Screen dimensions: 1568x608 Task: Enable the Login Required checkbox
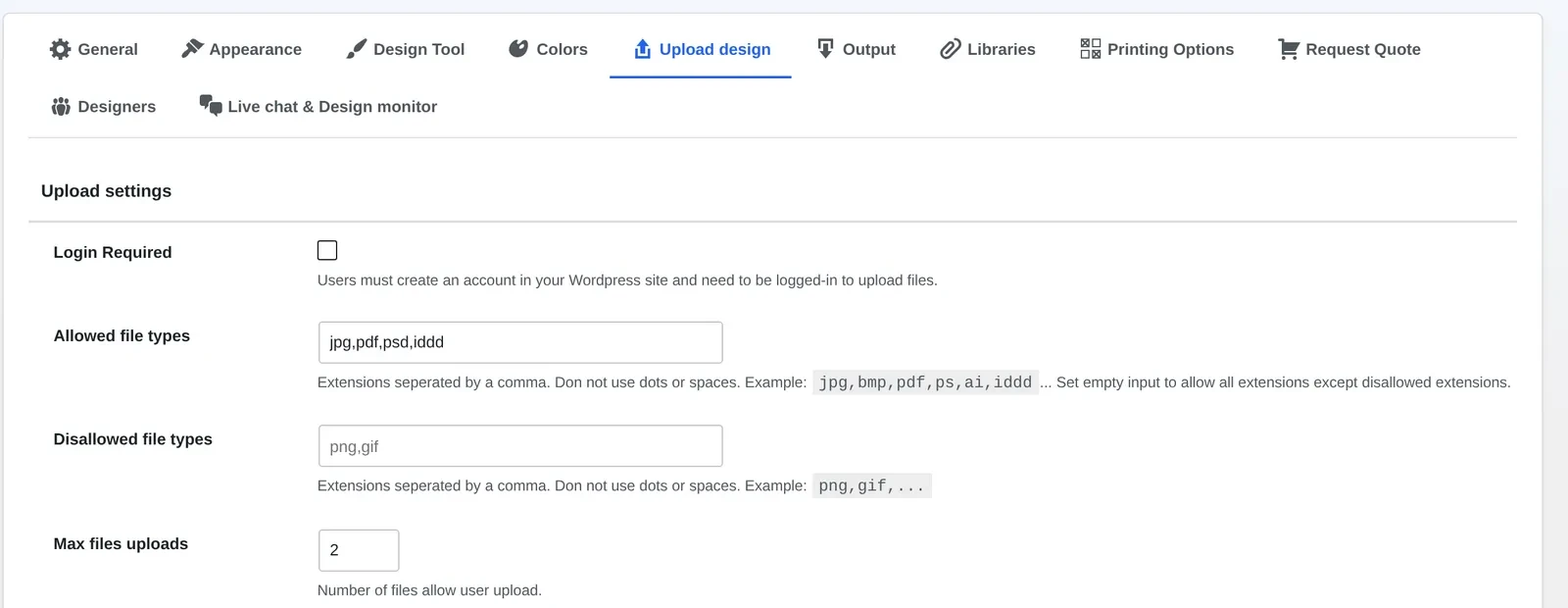tap(327, 251)
